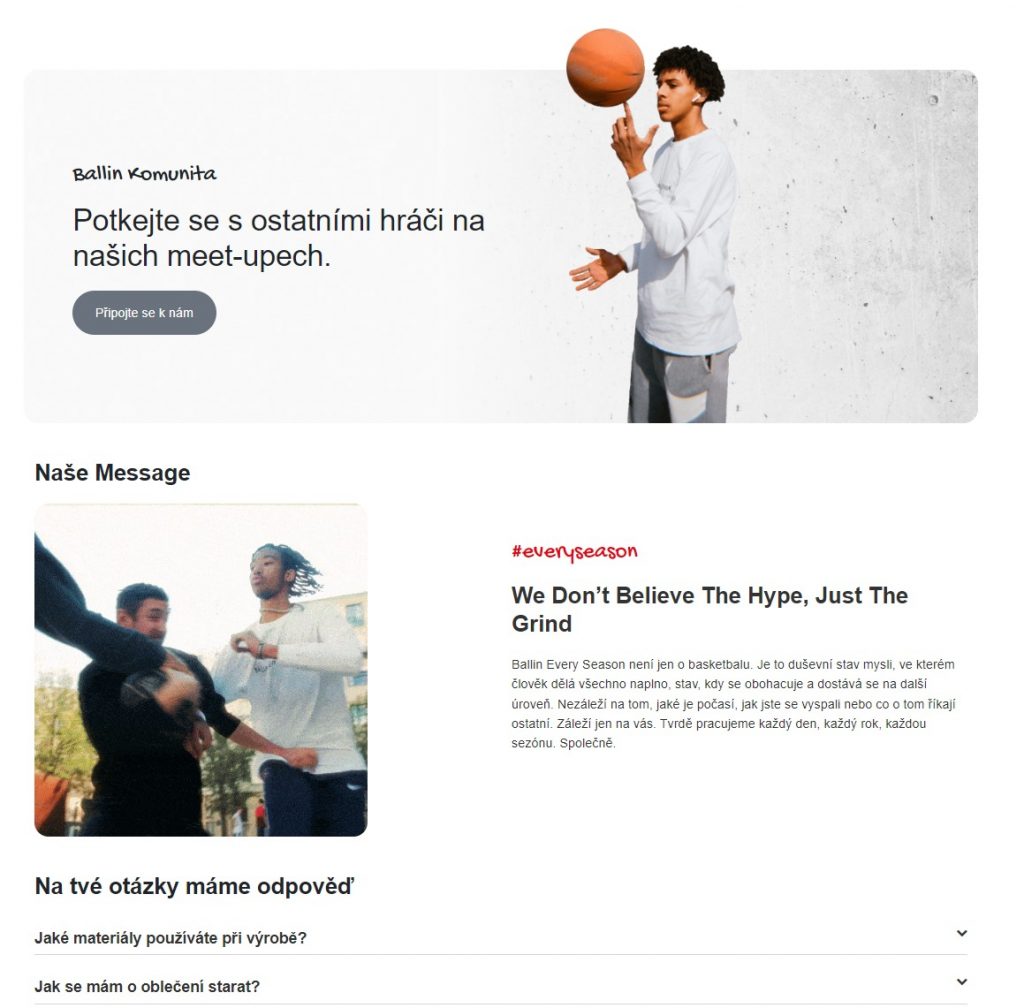Click the wireless earbud in the player's ear

(x=696, y=97)
